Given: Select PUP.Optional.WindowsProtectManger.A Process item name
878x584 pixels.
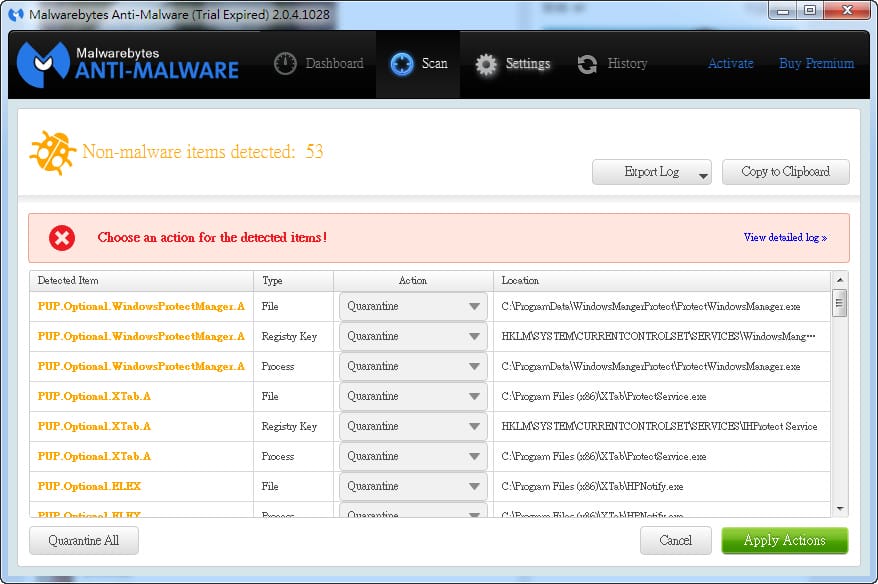Looking at the screenshot, I should [x=141, y=366].
